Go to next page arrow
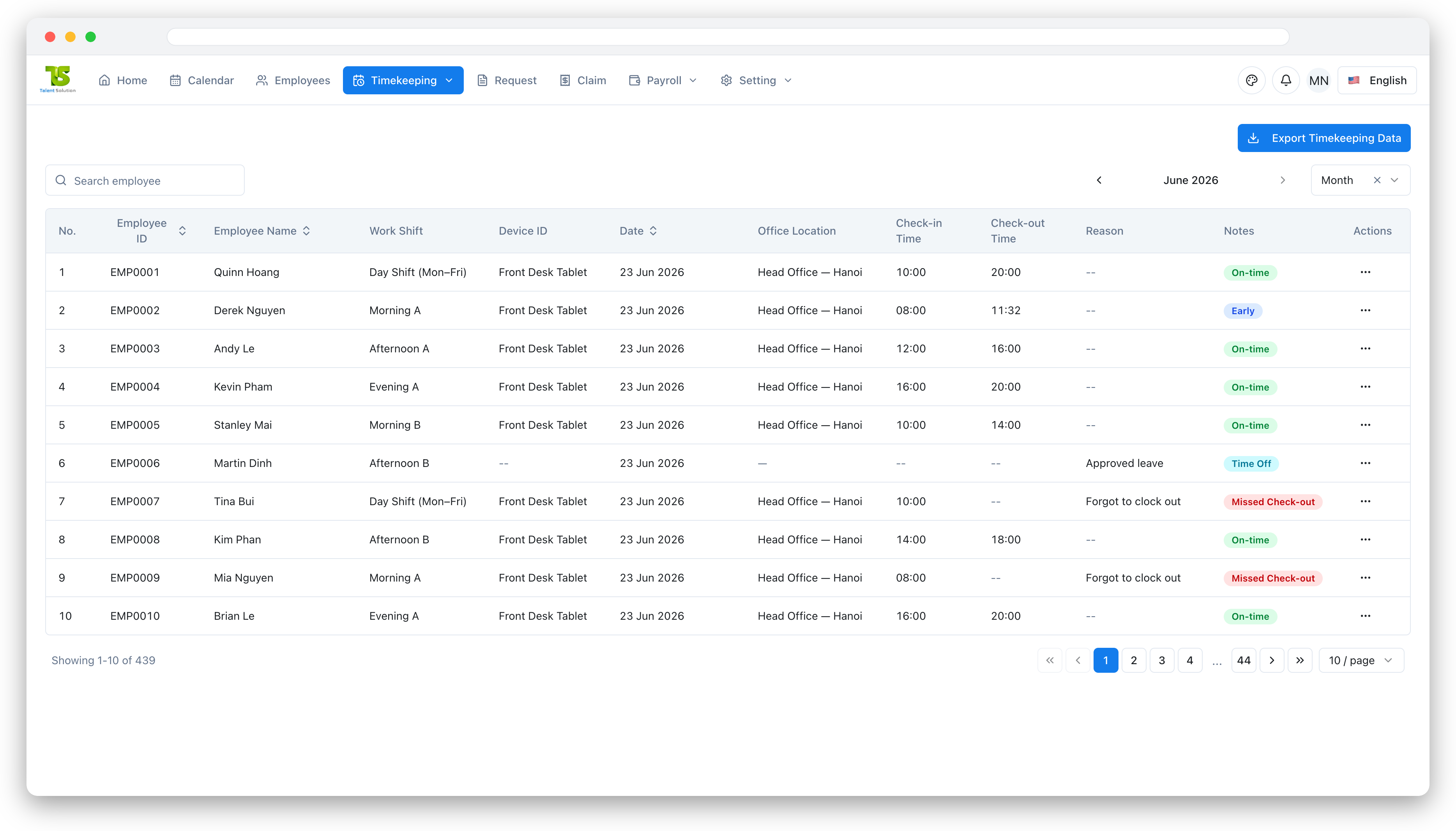 point(1272,660)
